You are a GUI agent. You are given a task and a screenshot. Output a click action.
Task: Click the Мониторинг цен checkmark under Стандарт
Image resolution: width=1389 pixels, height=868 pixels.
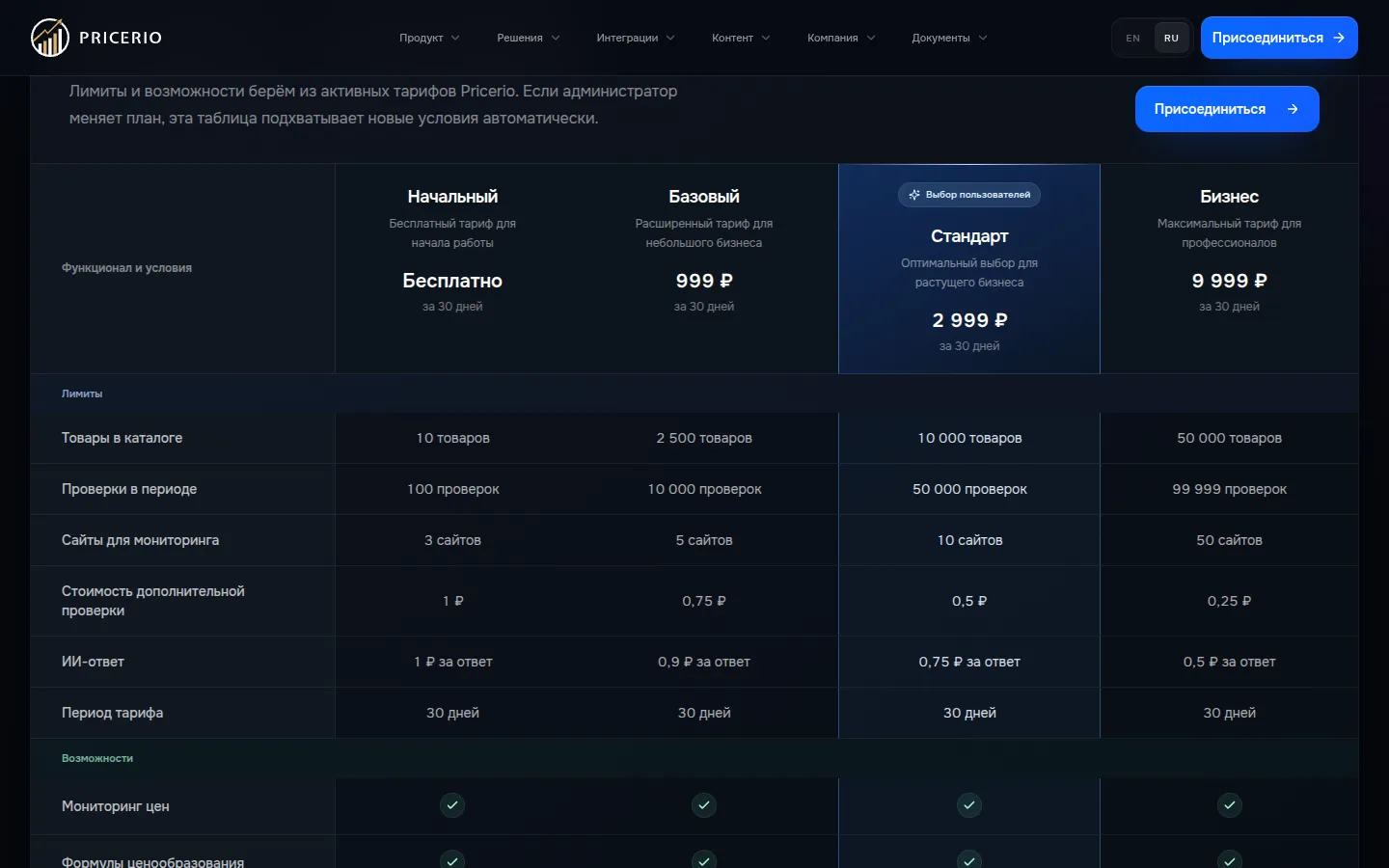coord(969,805)
